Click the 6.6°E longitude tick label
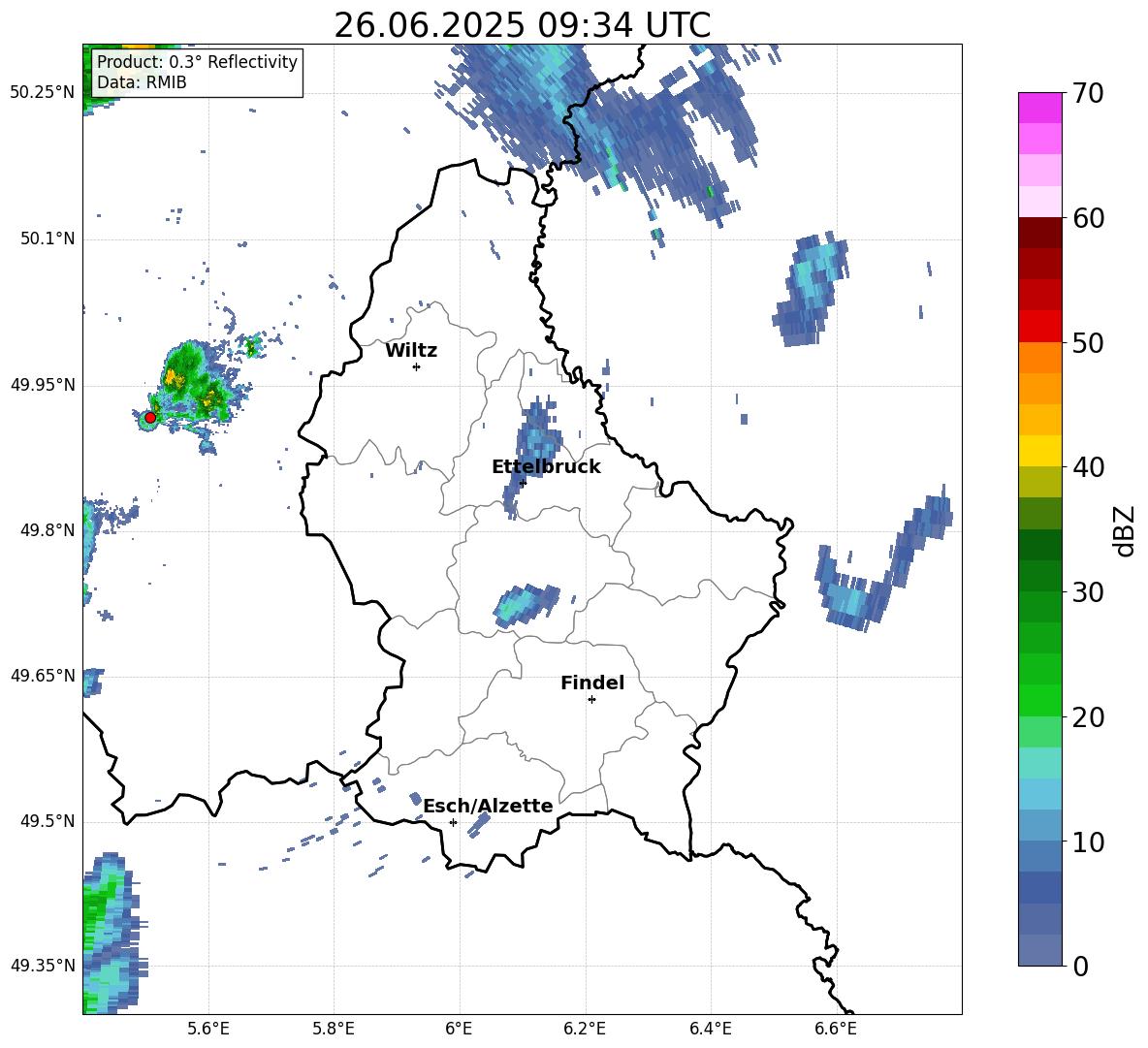Screen dimensions: 1148x1048 tap(836, 1029)
